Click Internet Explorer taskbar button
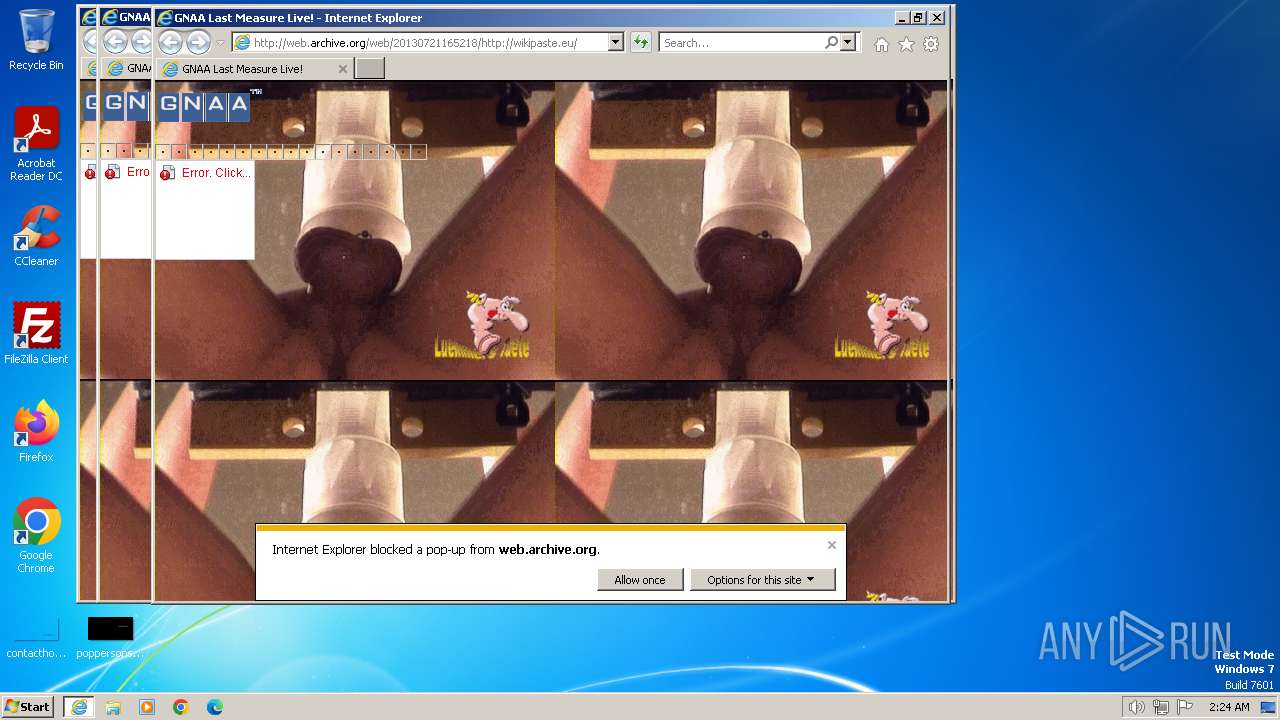The width and height of the screenshot is (1280, 720). coord(79,707)
